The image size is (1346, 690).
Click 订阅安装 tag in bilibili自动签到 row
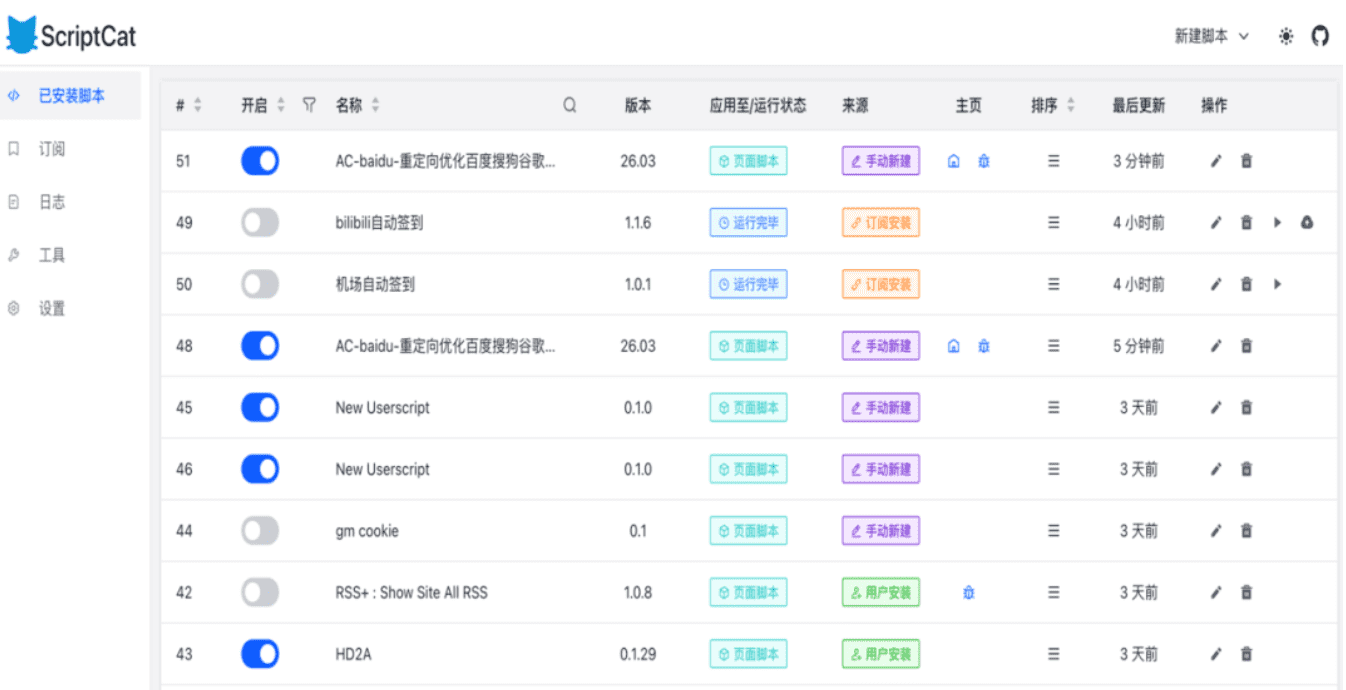click(881, 223)
